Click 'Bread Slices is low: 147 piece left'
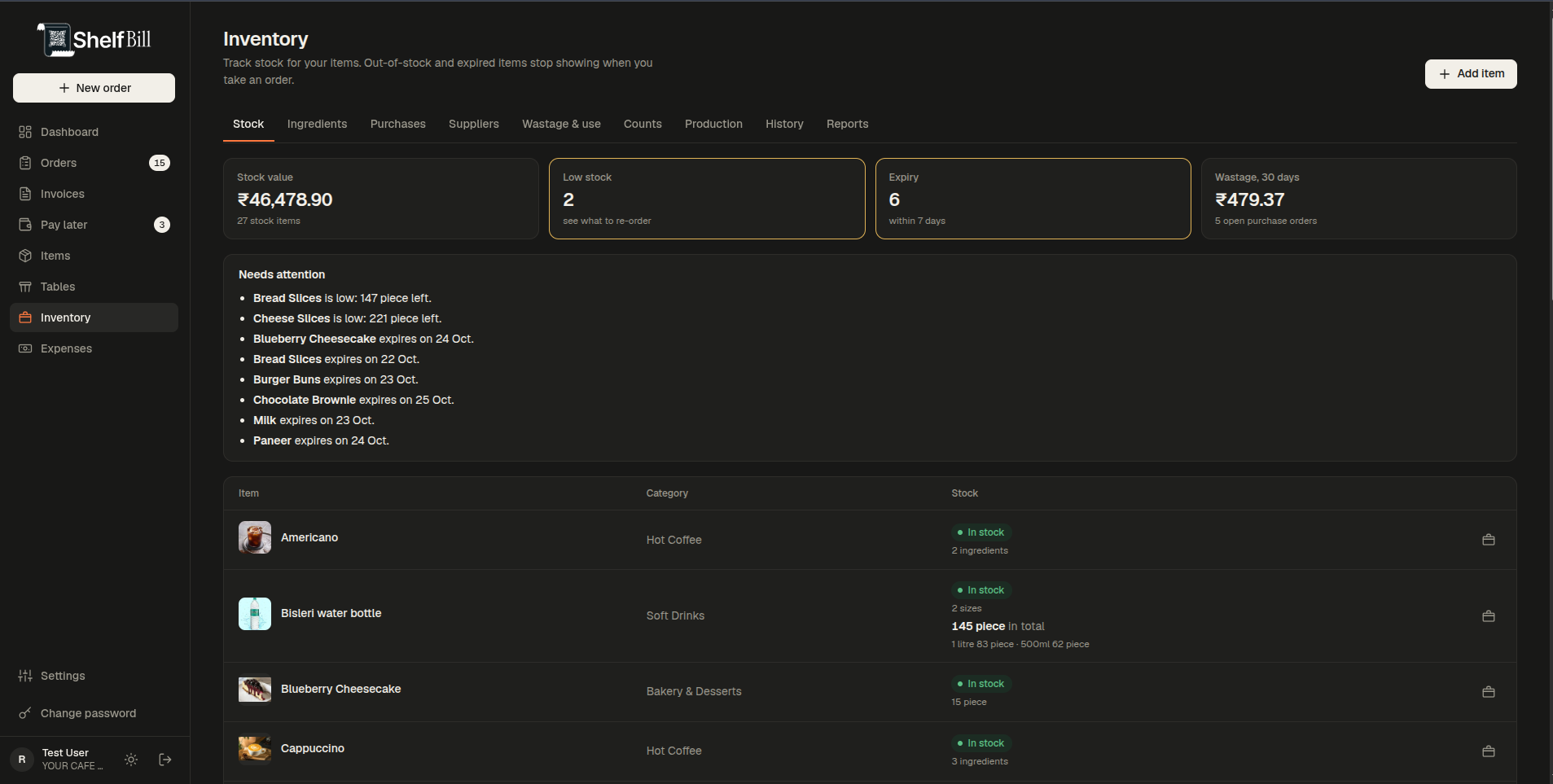This screenshot has width=1553, height=784. [x=342, y=298]
